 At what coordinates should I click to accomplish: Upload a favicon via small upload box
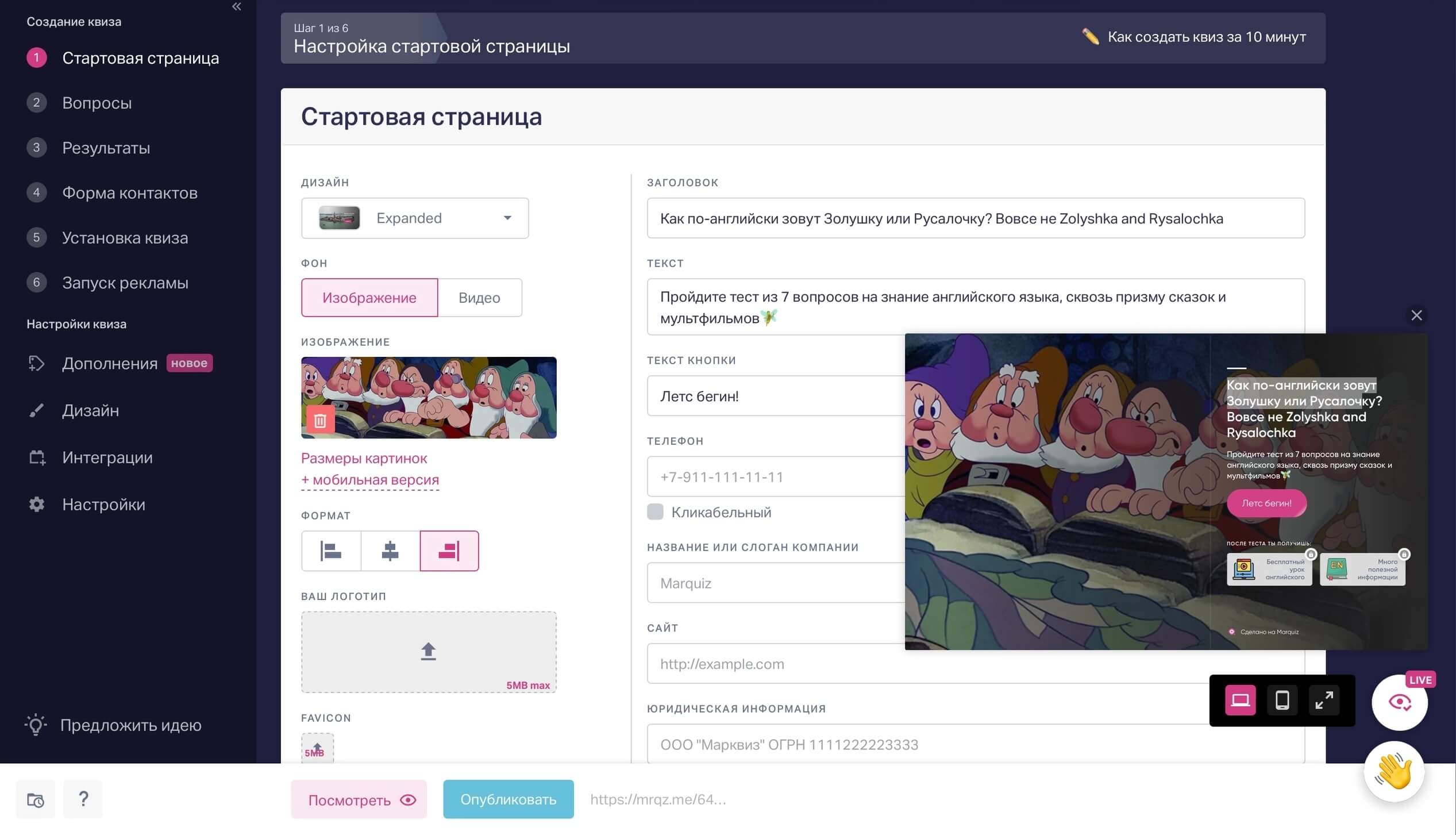[317, 748]
